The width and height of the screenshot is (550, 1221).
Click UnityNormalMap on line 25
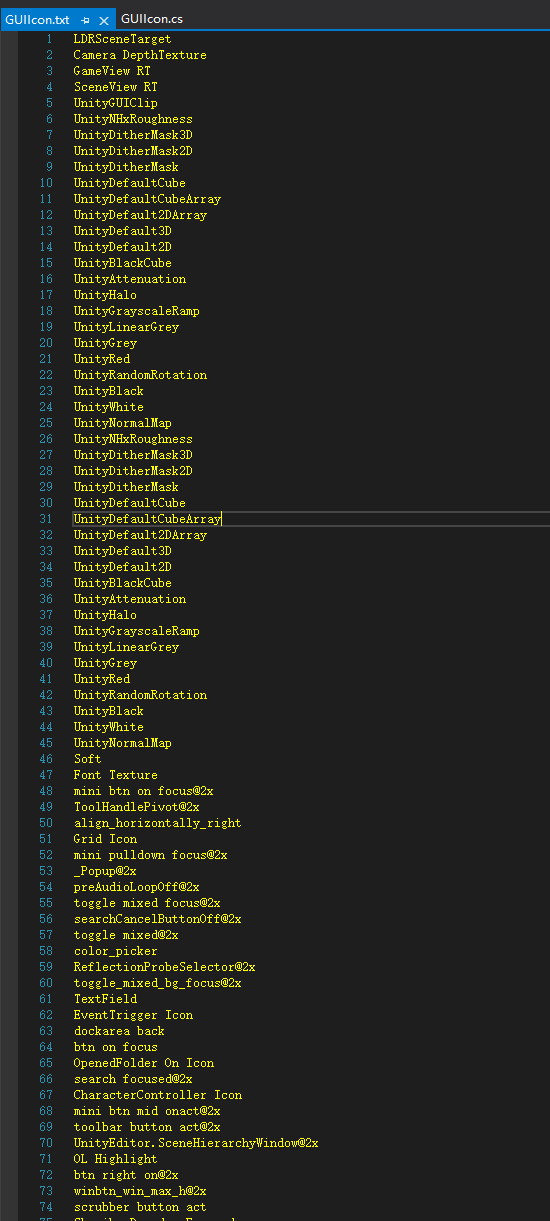coord(122,423)
